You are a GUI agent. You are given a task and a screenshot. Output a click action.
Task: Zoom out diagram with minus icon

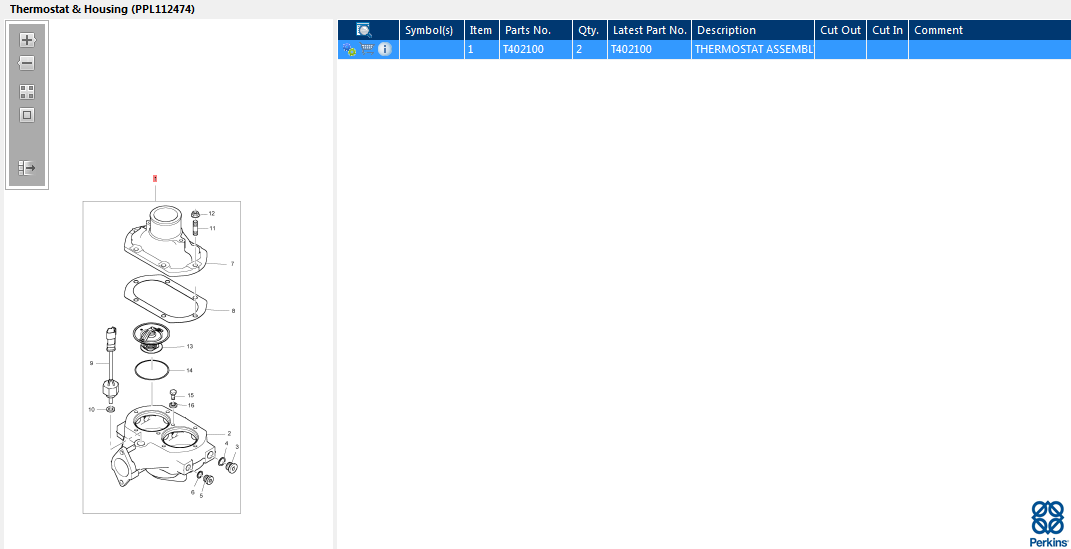pos(27,64)
